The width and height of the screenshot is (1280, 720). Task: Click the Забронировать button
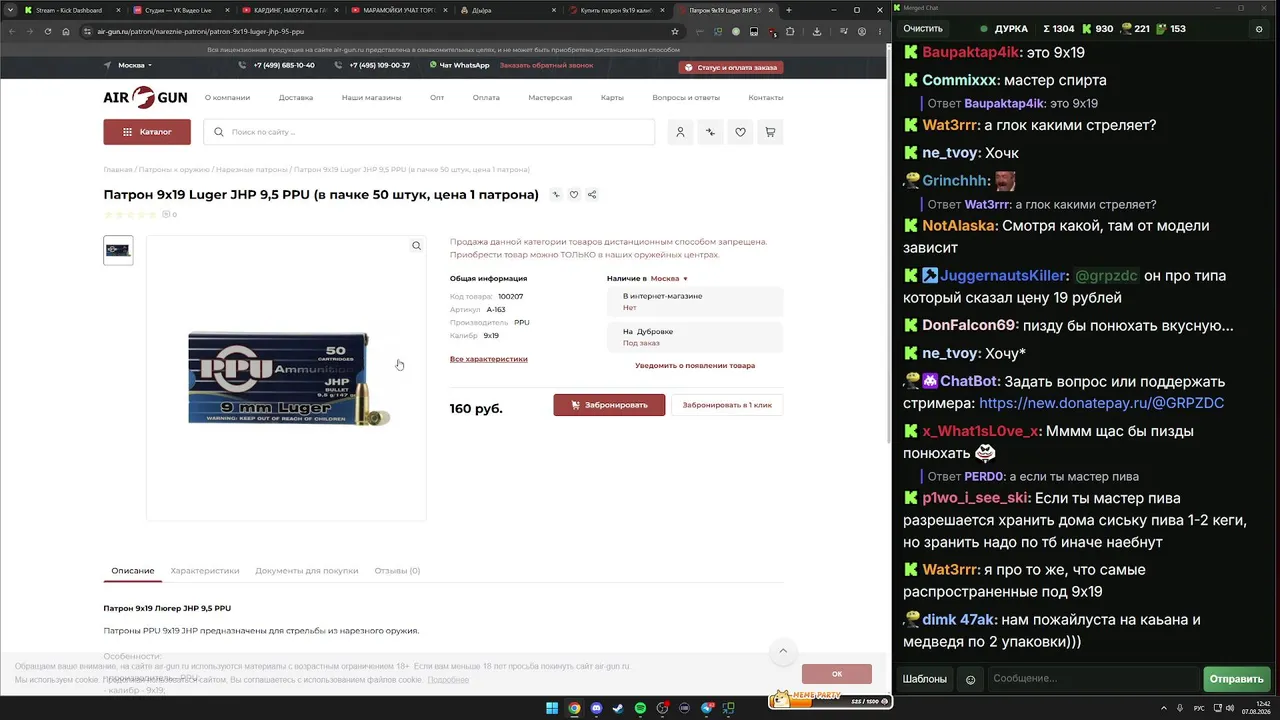coord(609,405)
